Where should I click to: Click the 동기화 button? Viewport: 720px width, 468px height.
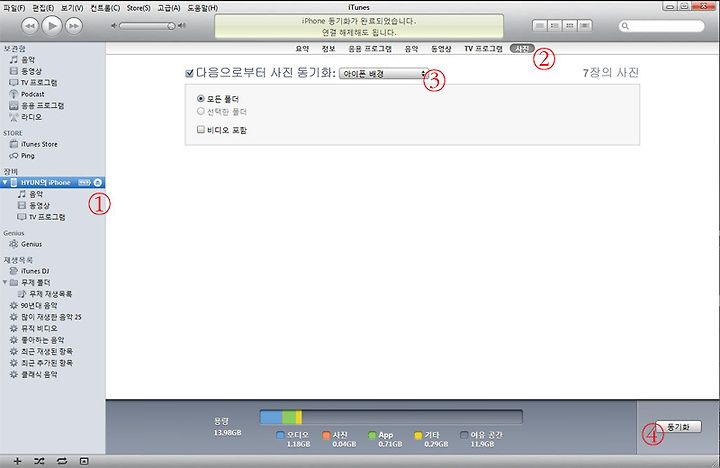pos(678,427)
